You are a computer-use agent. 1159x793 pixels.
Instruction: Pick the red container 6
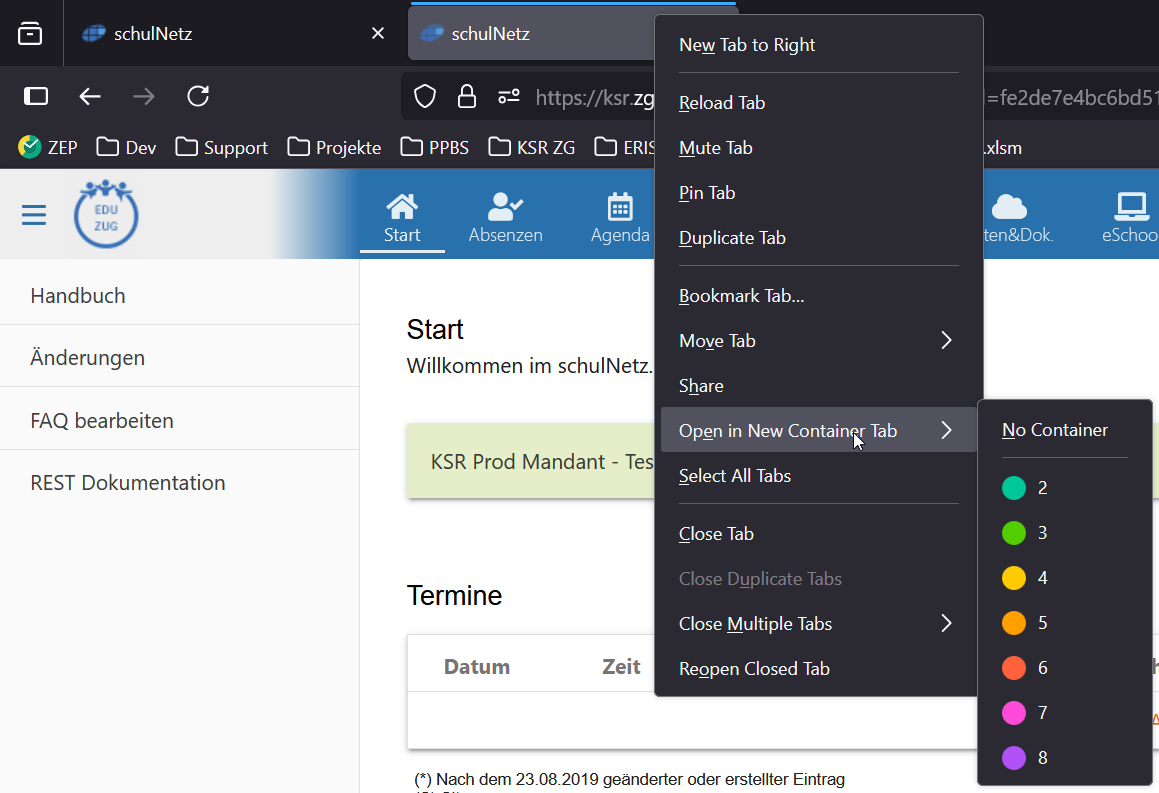[1065, 668]
